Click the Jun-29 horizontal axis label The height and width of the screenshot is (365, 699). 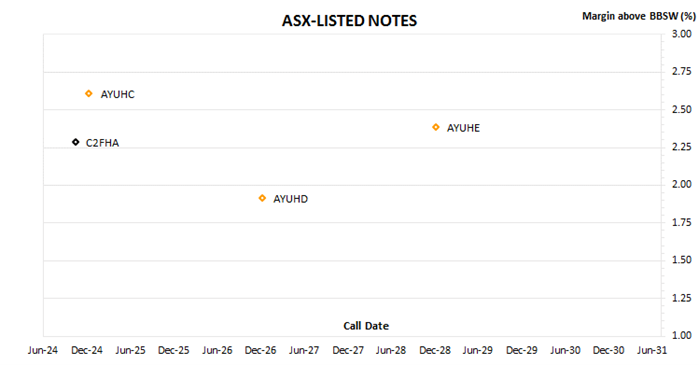[477, 350]
